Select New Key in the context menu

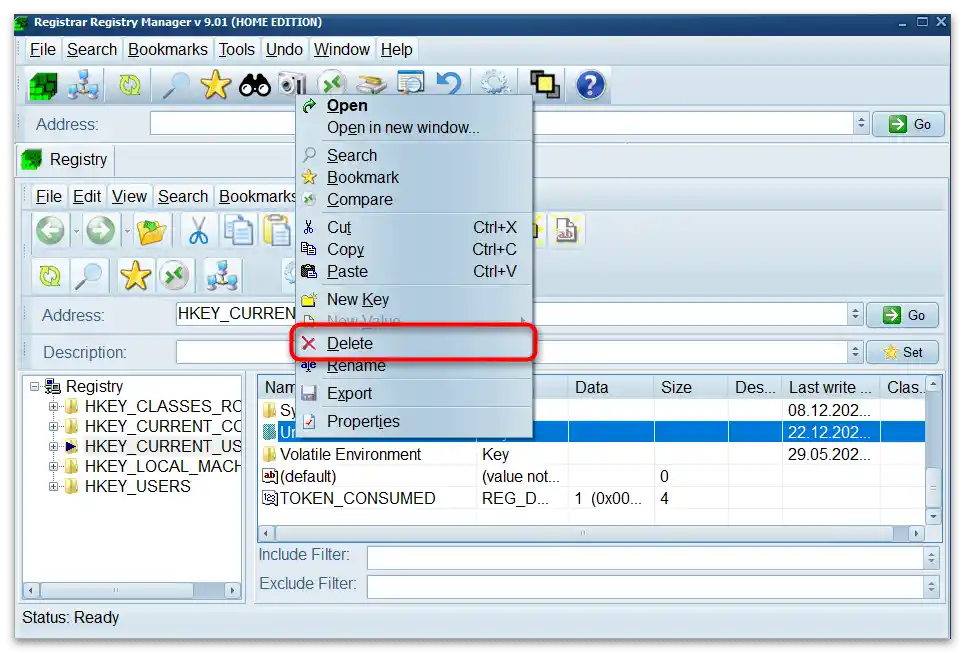pyautogui.click(x=414, y=299)
